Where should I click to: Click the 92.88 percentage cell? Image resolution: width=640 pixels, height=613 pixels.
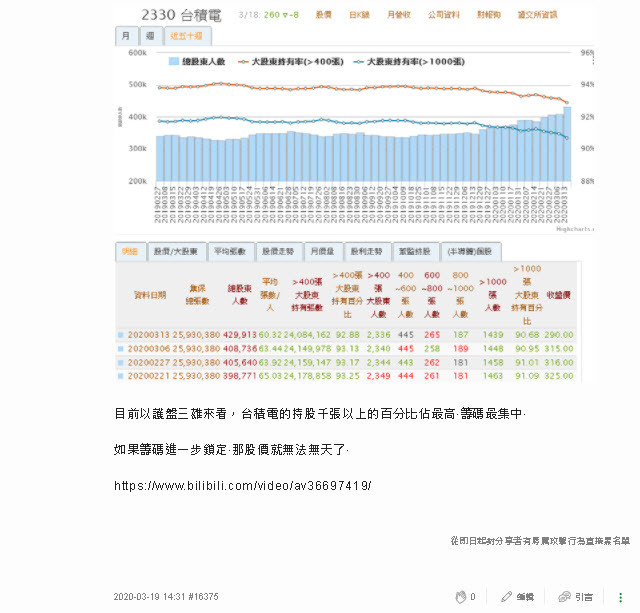[347, 335]
